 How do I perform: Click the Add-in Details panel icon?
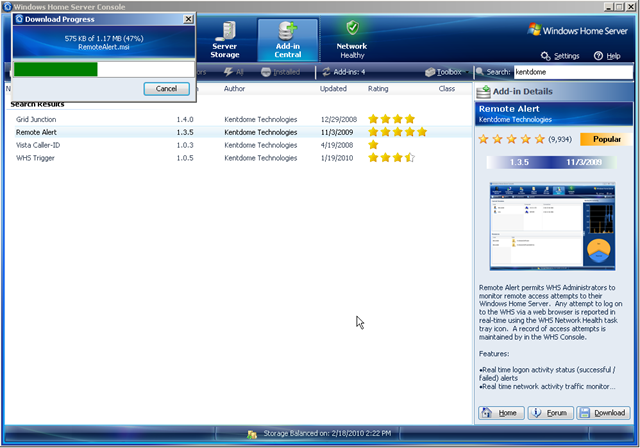click(484, 91)
